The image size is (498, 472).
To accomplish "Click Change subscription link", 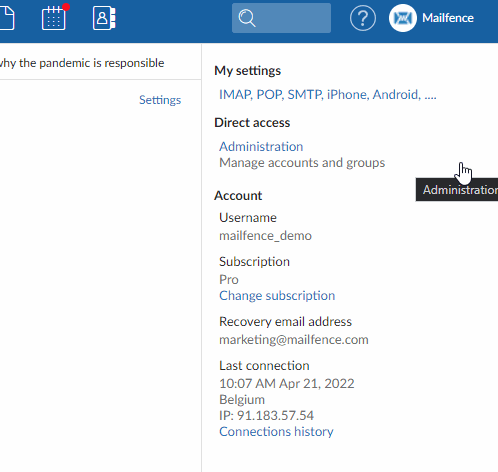I will click(277, 296).
